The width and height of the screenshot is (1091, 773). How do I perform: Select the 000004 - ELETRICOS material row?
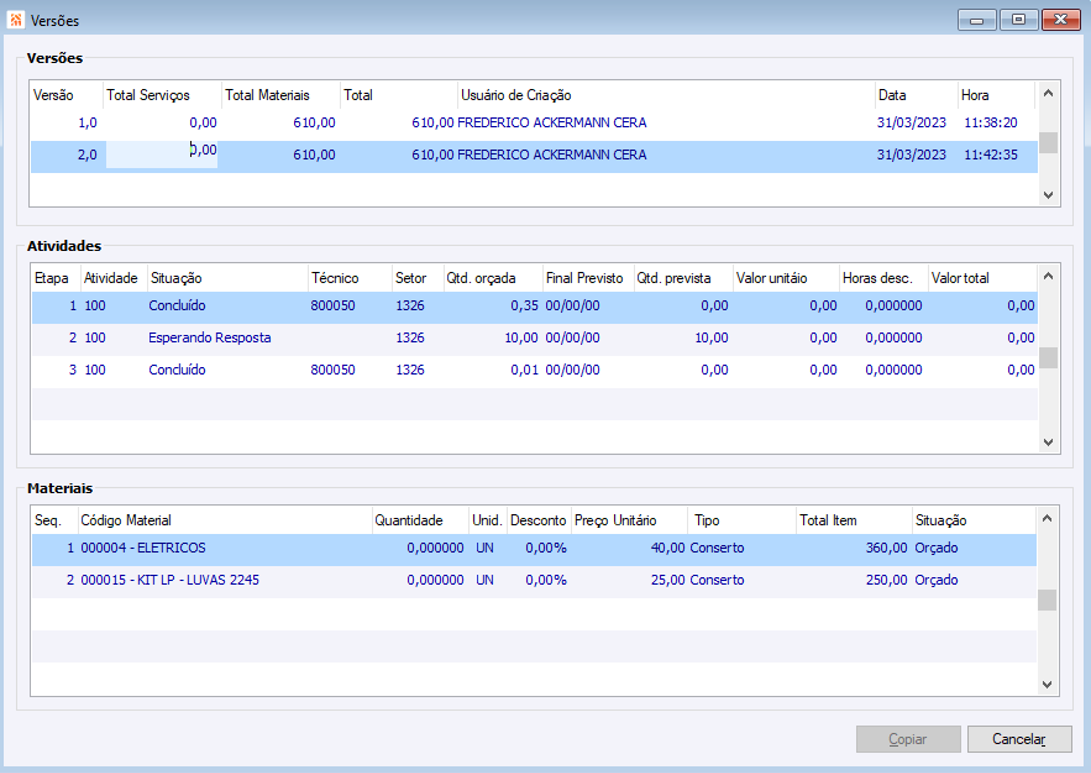143,548
